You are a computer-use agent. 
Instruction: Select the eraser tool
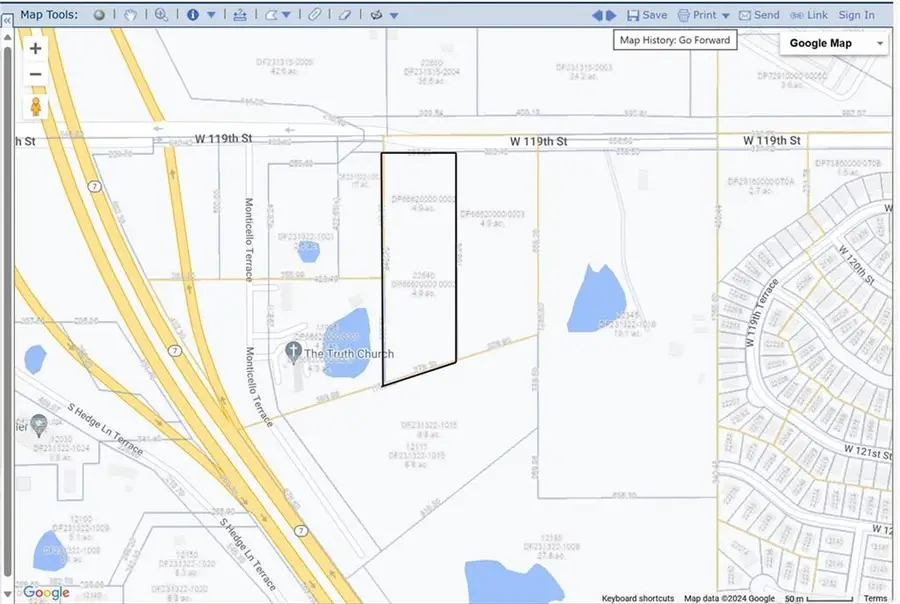coord(345,15)
